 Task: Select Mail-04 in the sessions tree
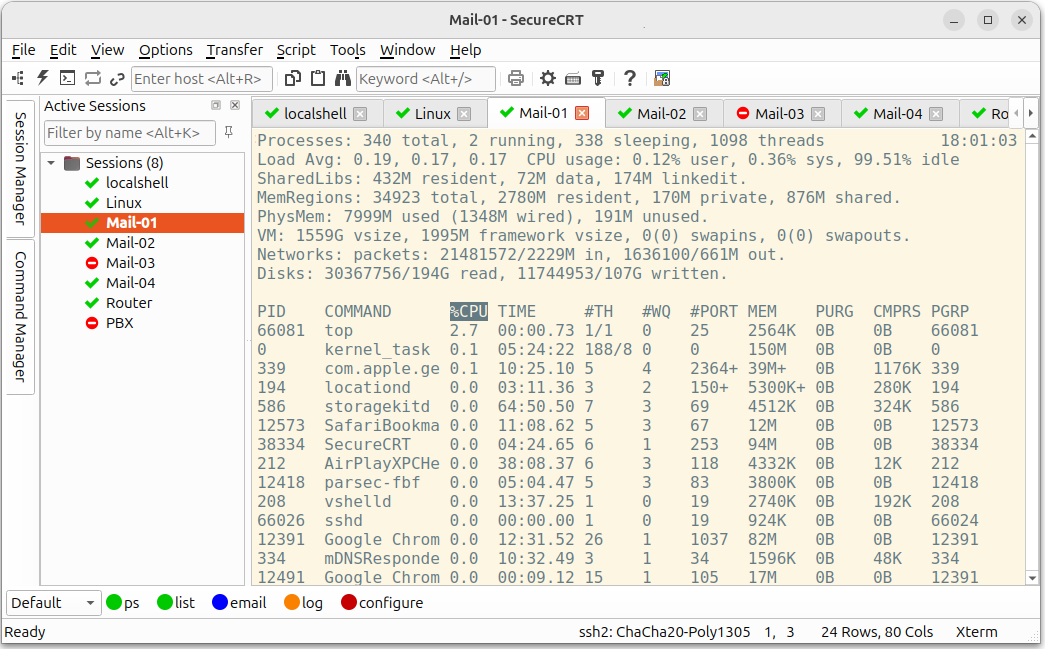130,283
